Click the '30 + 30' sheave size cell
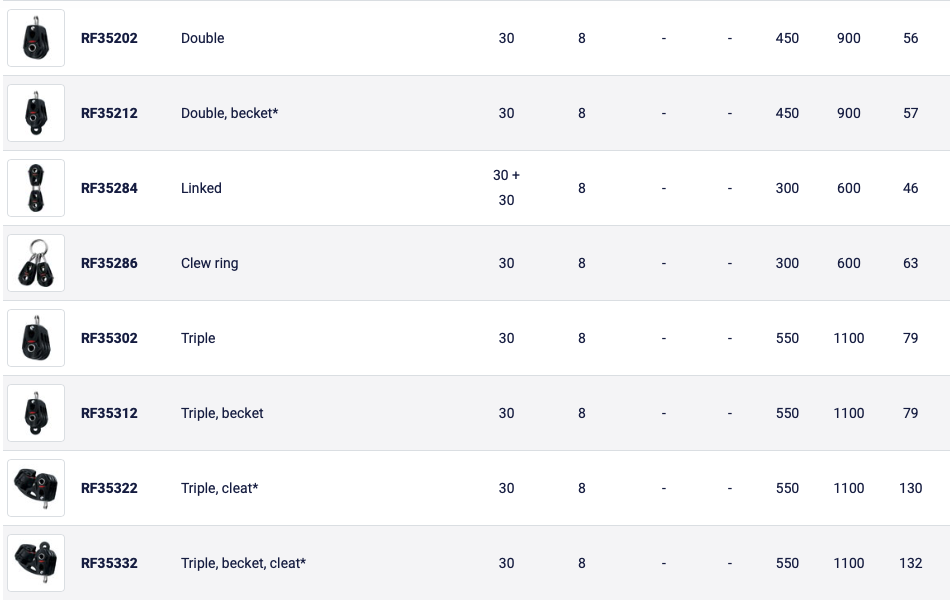The image size is (950, 606). point(507,188)
